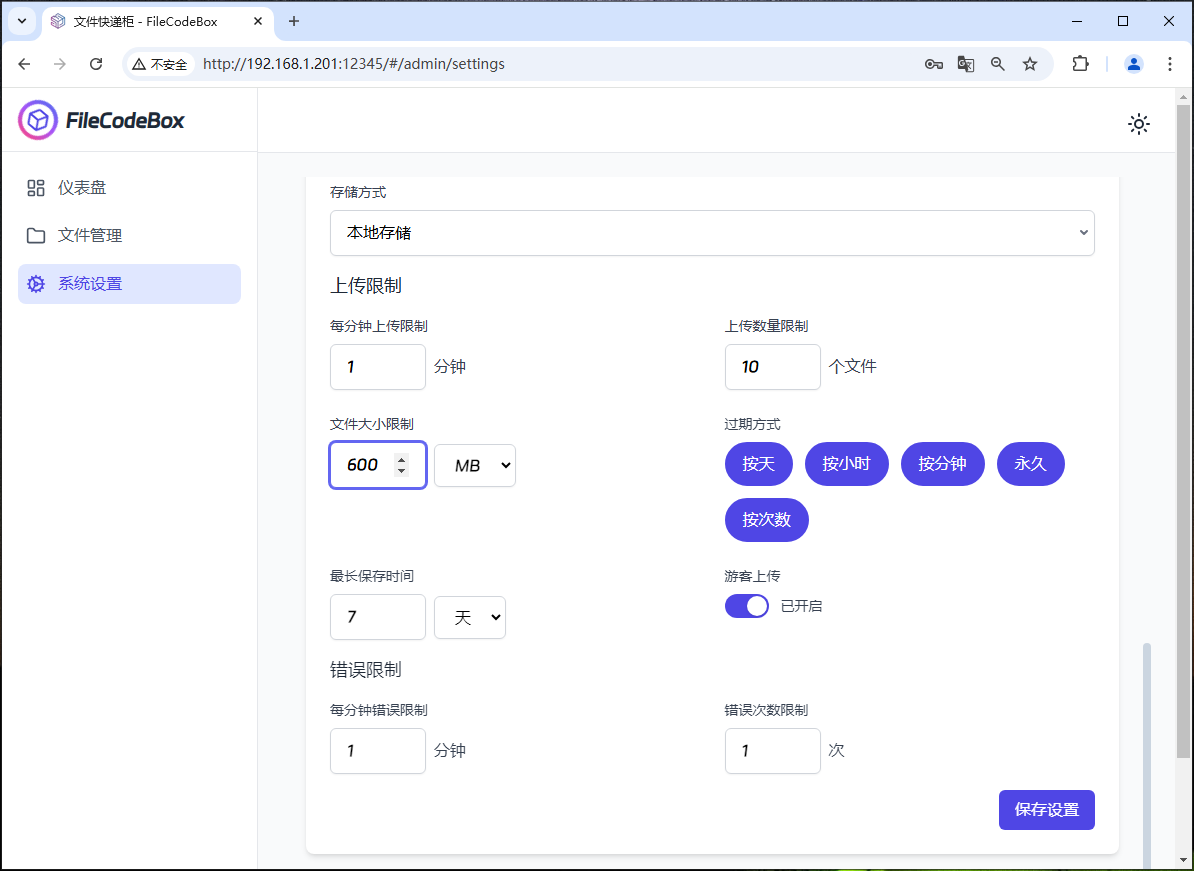Open the browser extensions puzzle icon
The width and height of the screenshot is (1194, 871).
click(x=1080, y=63)
